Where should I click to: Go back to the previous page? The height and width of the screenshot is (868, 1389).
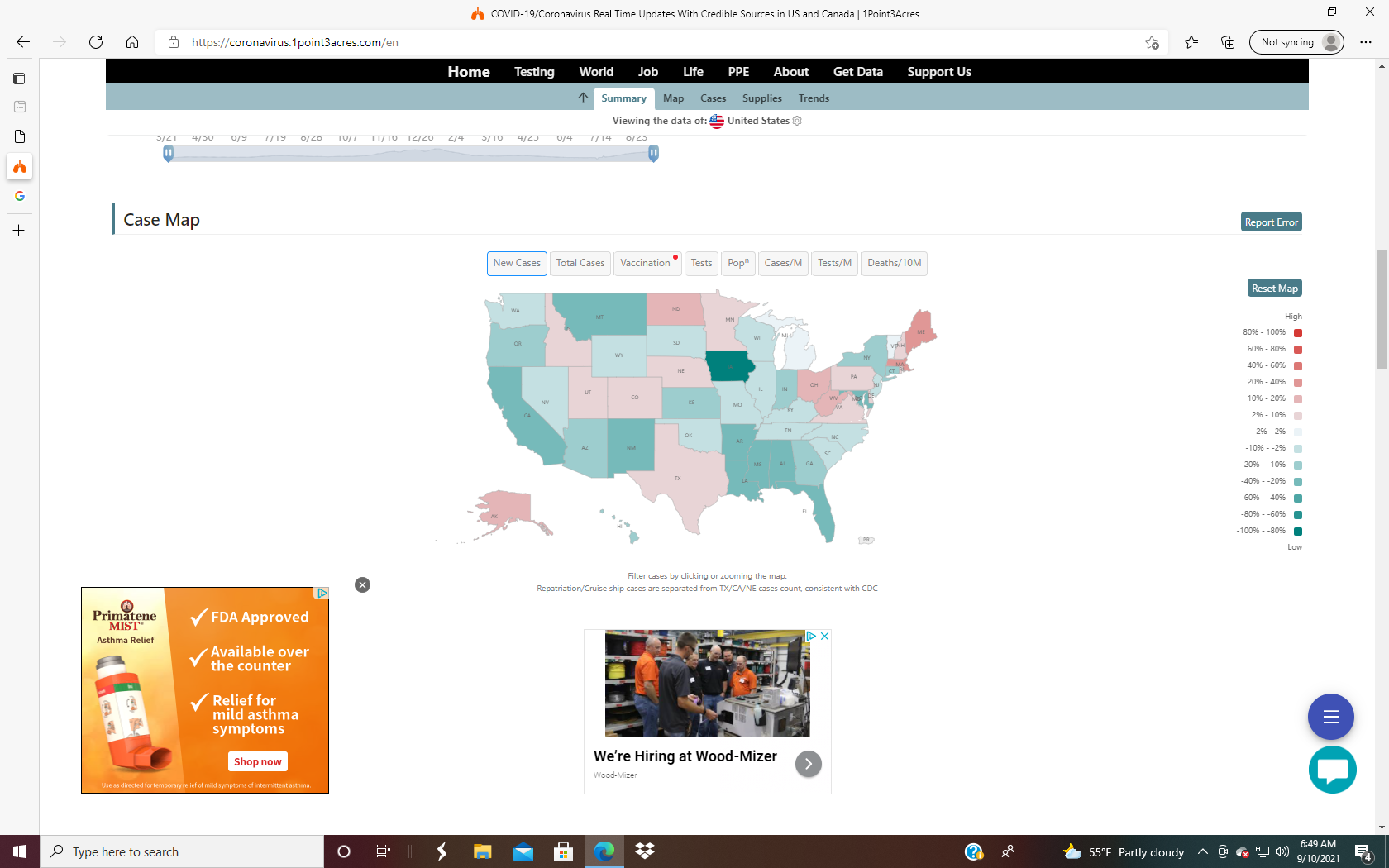tap(23, 42)
